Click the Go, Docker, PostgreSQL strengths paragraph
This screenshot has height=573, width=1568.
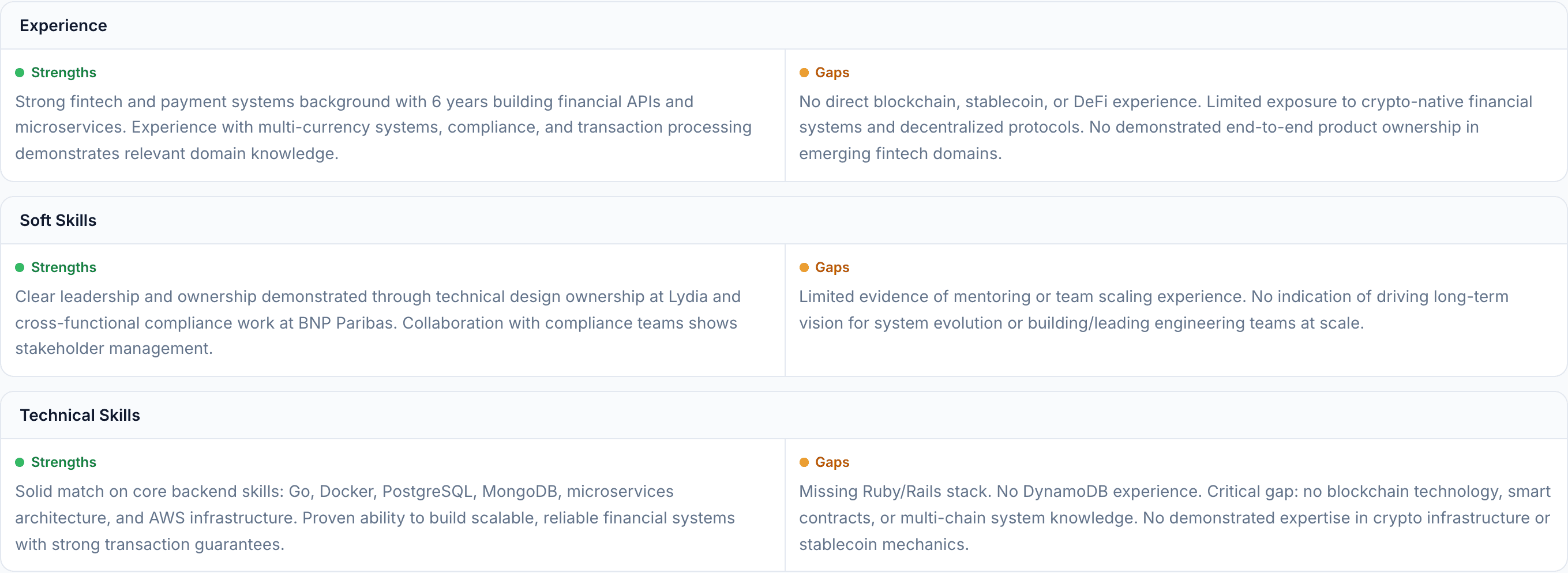click(x=375, y=518)
